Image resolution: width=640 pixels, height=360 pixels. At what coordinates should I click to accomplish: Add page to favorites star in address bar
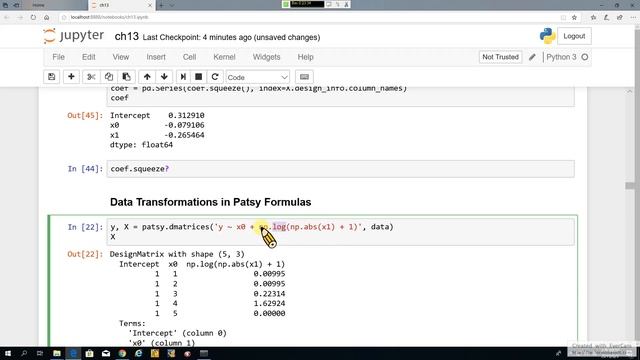[574, 18]
